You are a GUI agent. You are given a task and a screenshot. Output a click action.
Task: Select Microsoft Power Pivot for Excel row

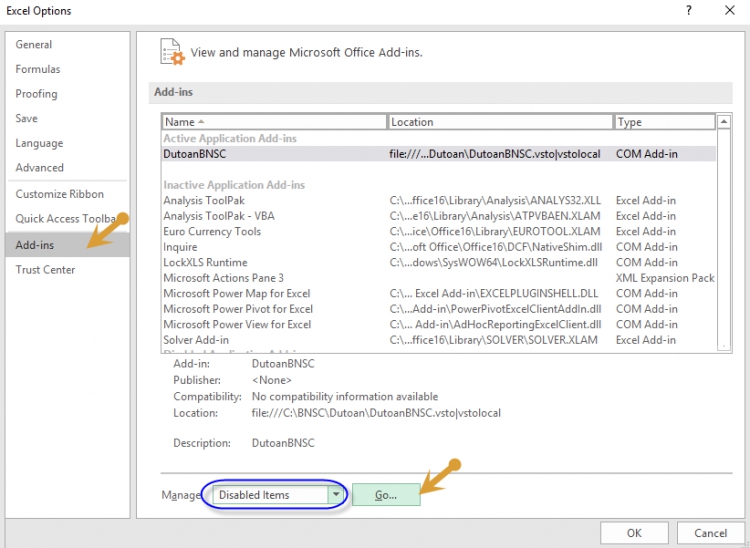[238, 309]
